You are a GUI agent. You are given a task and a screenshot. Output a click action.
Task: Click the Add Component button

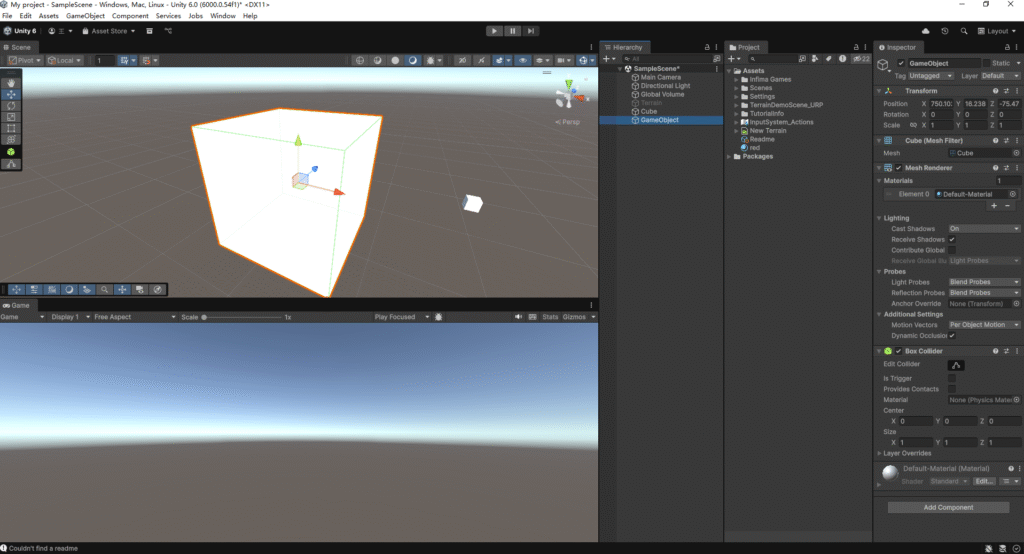pyautogui.click(x=948, y=508)
